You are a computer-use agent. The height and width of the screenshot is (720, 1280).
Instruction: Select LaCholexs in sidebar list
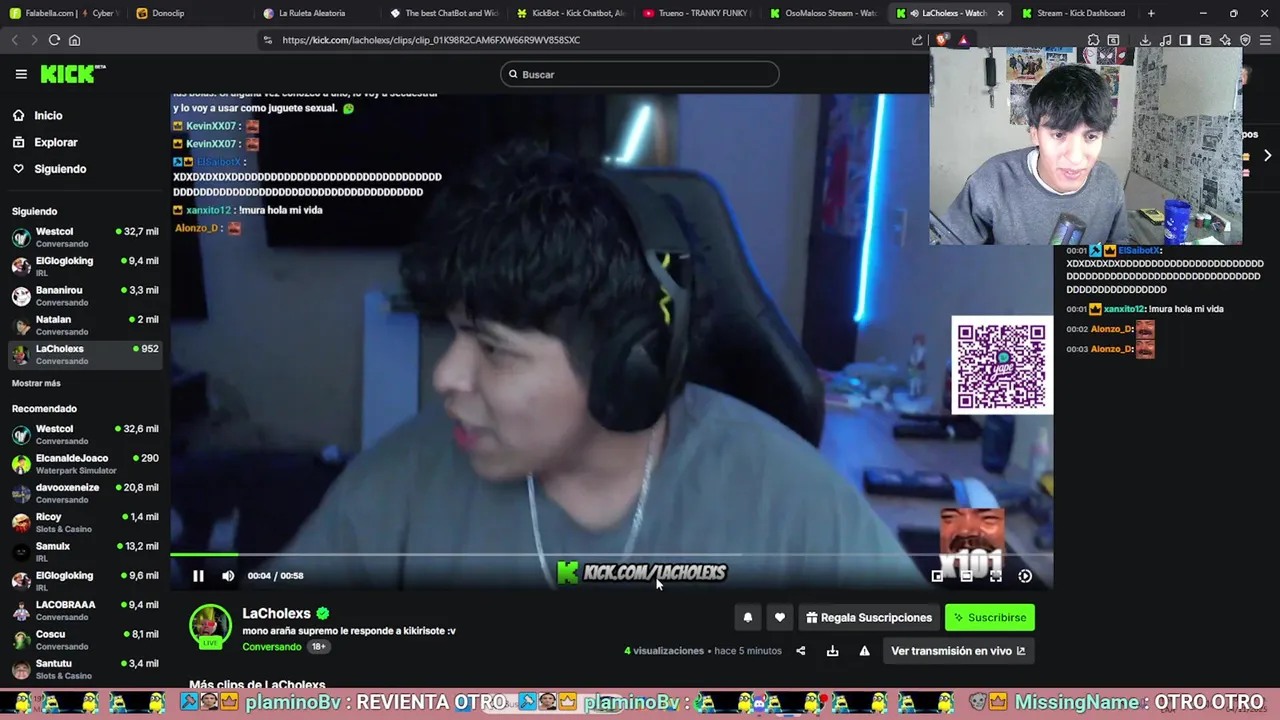coord(85,354)
